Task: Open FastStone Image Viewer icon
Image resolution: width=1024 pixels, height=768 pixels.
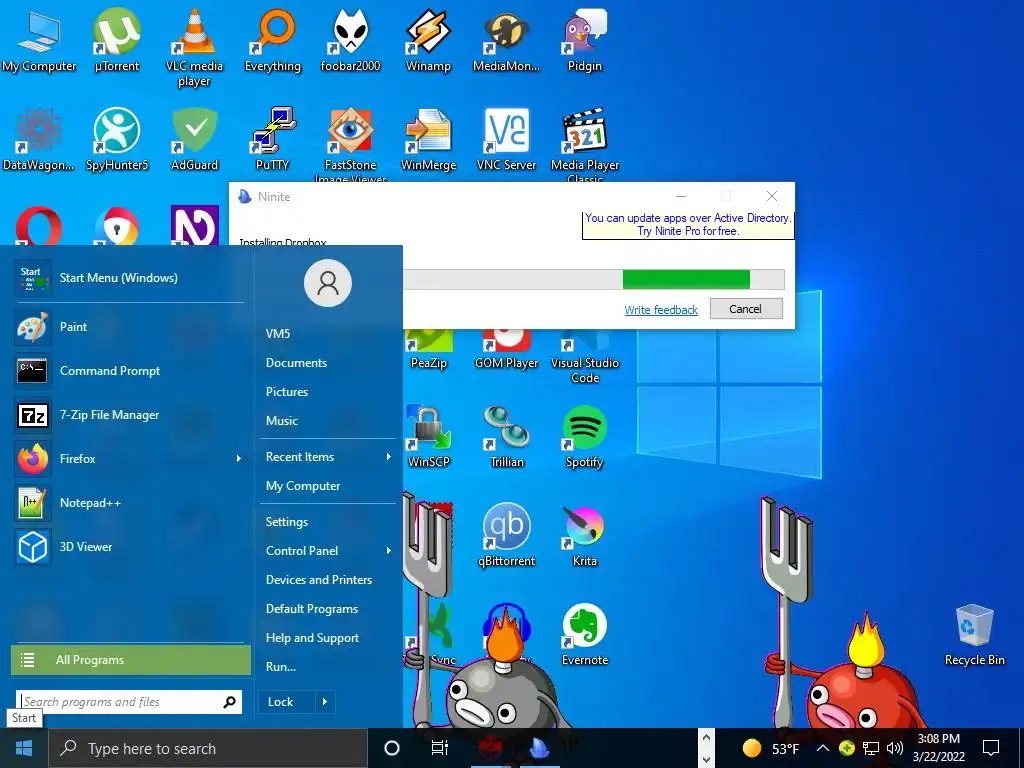Action: click(351, 144)
